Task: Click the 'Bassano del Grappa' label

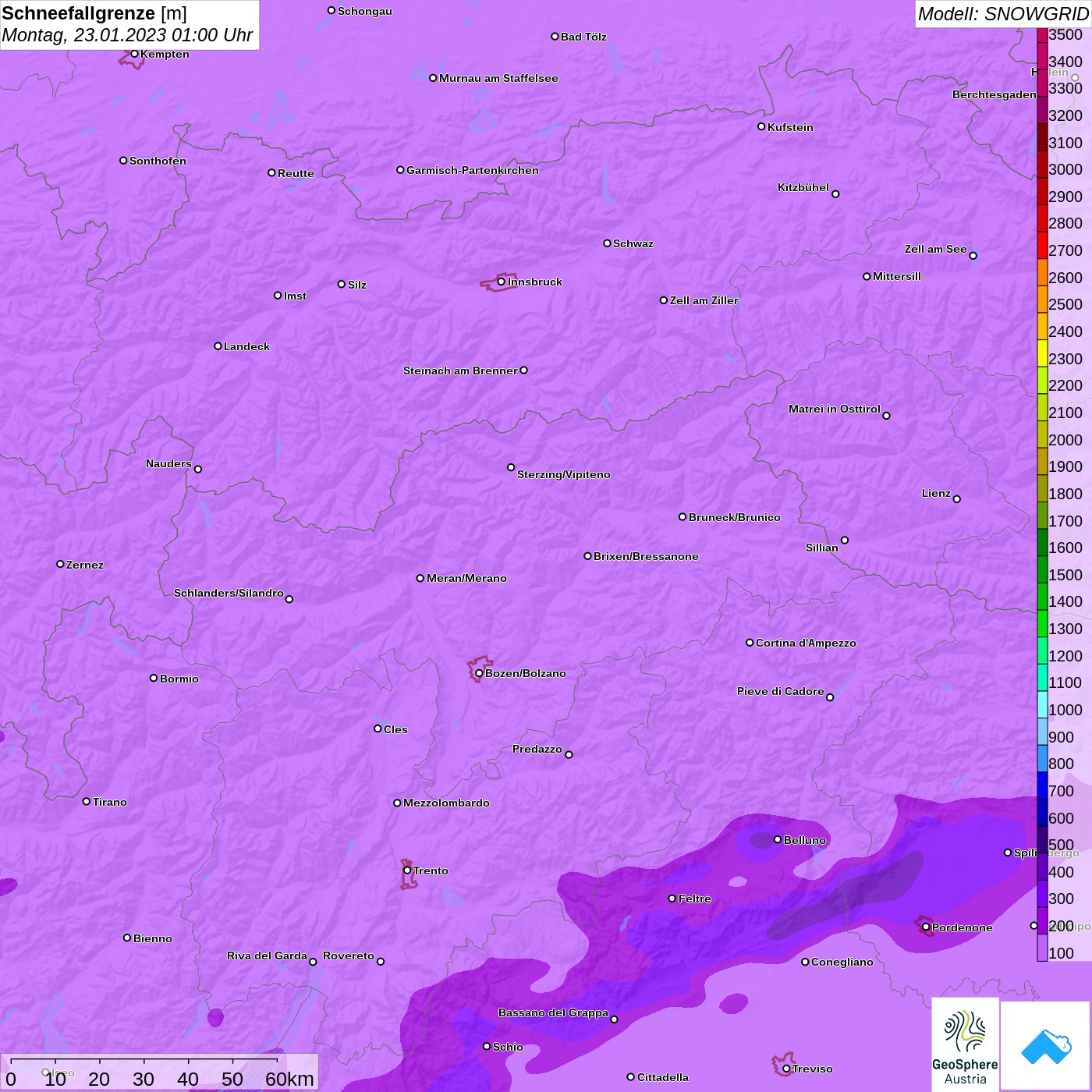Action: (553, 1012)
